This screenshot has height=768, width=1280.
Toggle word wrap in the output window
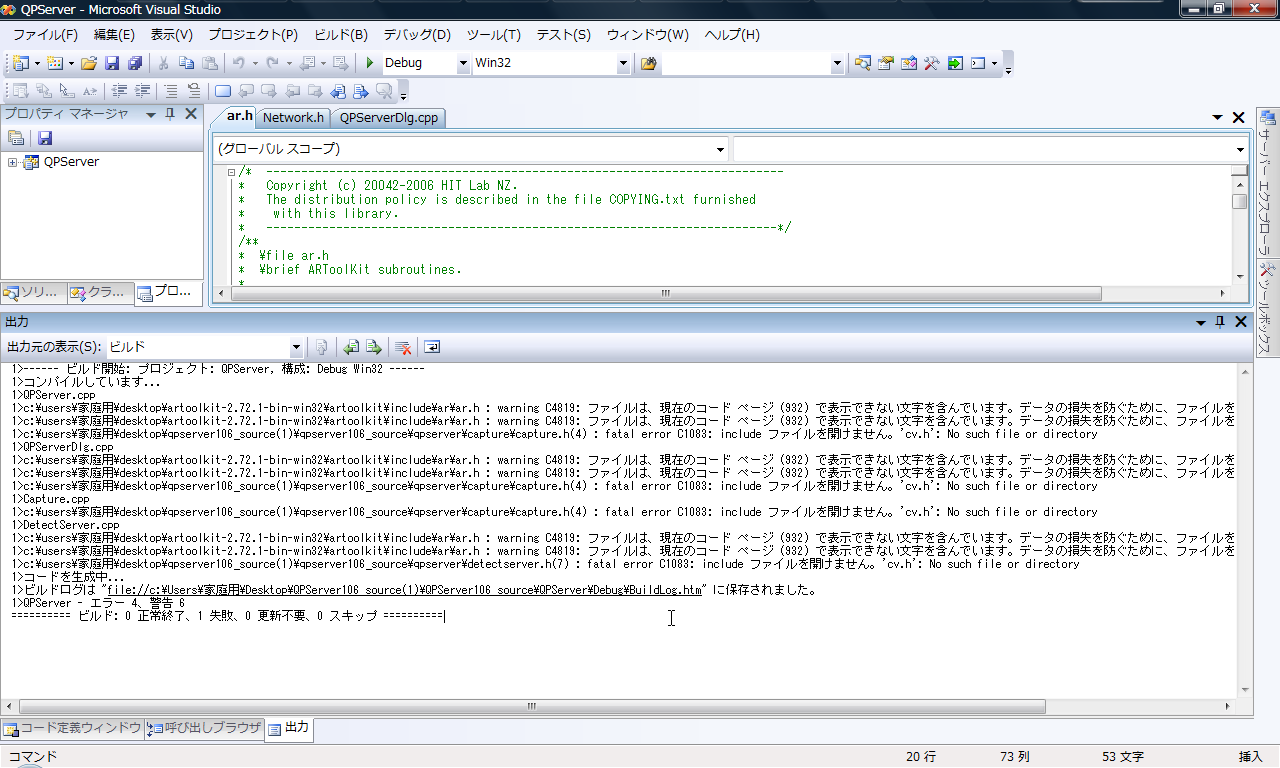(432, 347)
